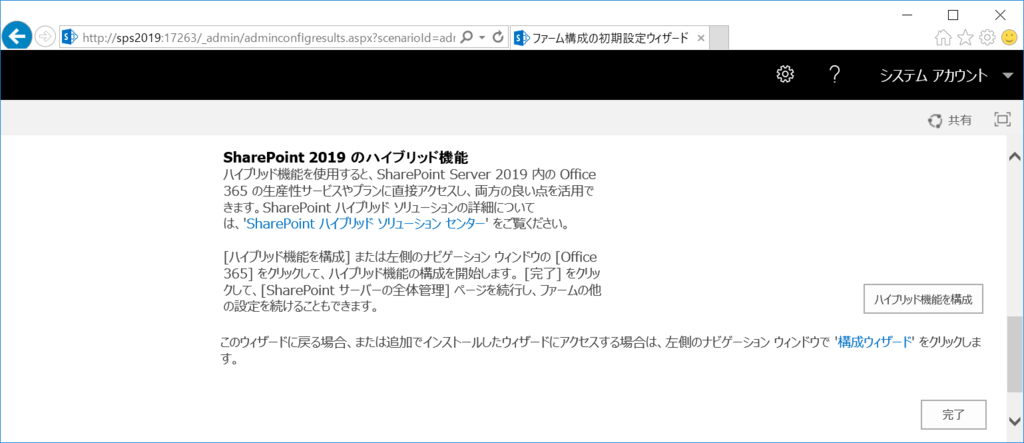1024x443 pixels.
Task: Click the 完了 button
Action: coord(953,414)
